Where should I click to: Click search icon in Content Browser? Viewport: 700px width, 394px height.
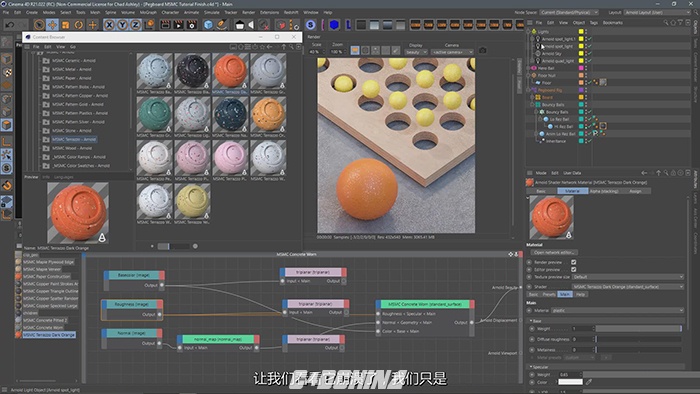291,47
